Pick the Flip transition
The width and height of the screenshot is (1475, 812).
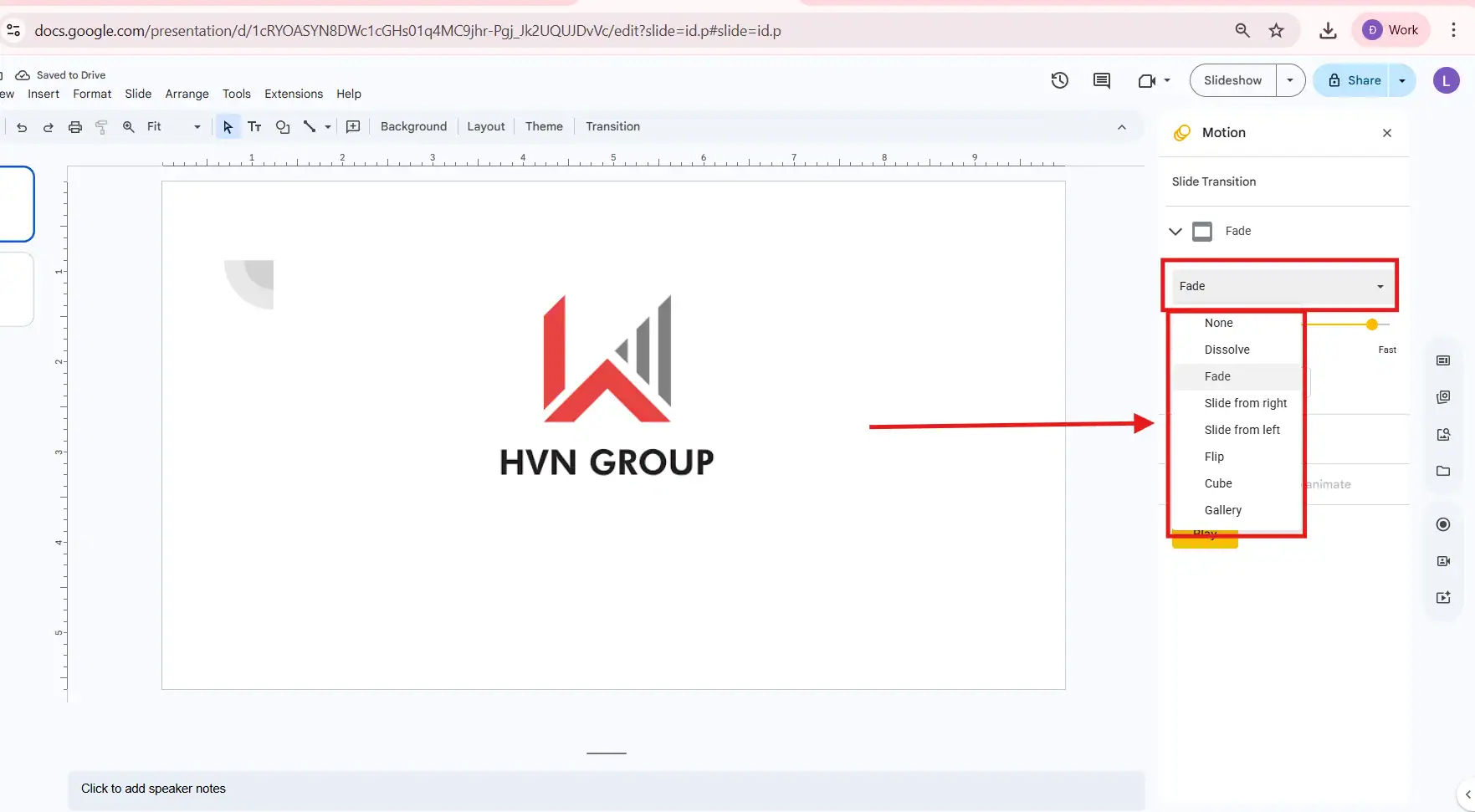click(1237, 457)
